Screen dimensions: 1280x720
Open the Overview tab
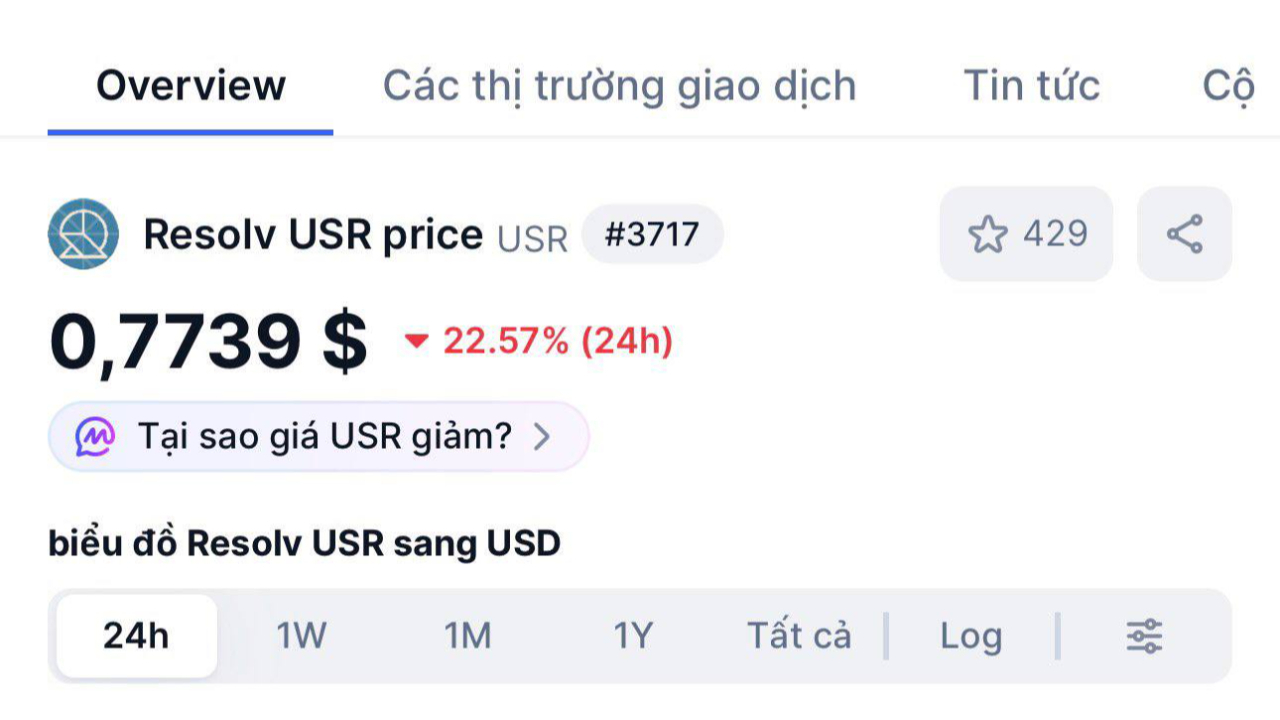[x=191, y=86]
